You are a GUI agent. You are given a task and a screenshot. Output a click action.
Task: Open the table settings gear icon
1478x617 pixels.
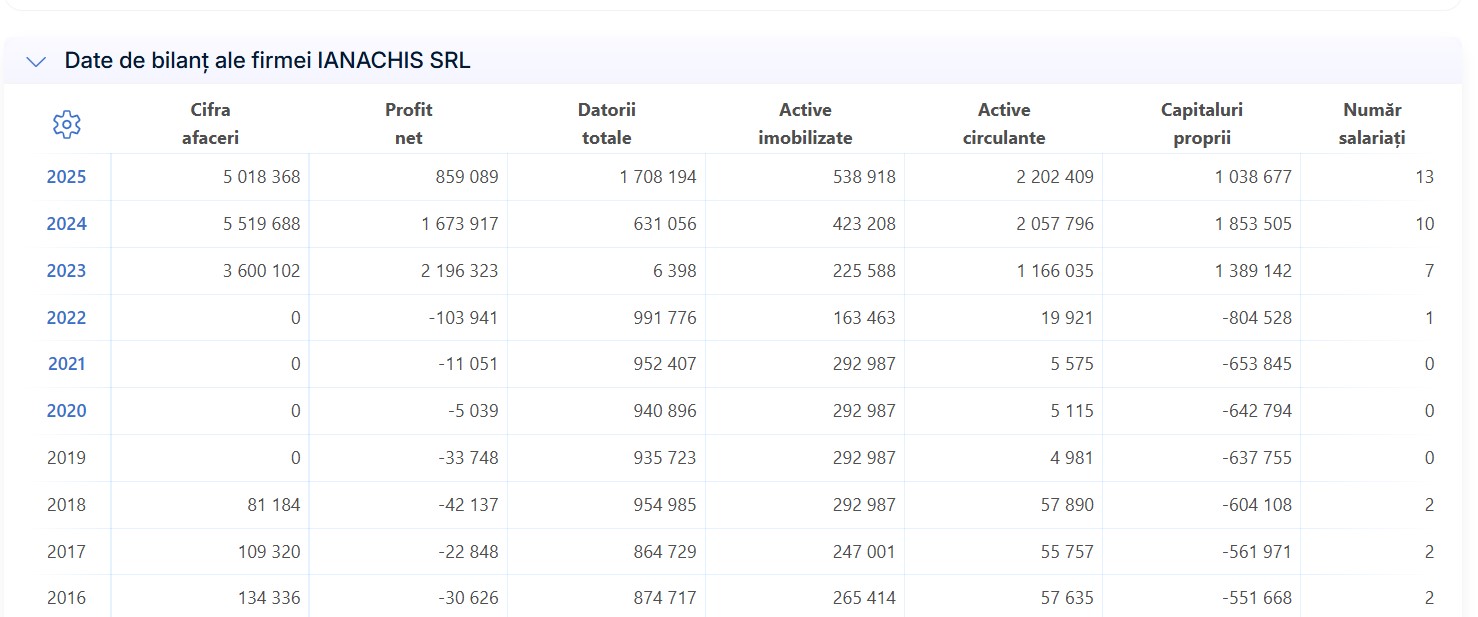coord(66,124)
